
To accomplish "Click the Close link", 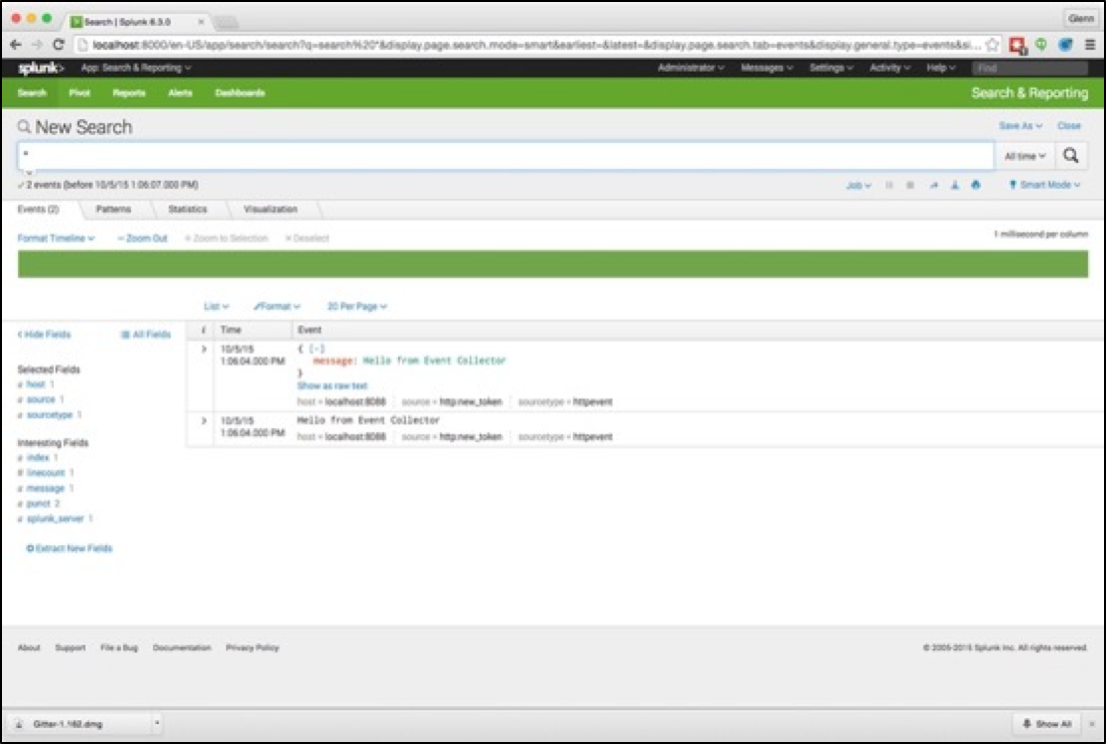I will (1069, 126).
